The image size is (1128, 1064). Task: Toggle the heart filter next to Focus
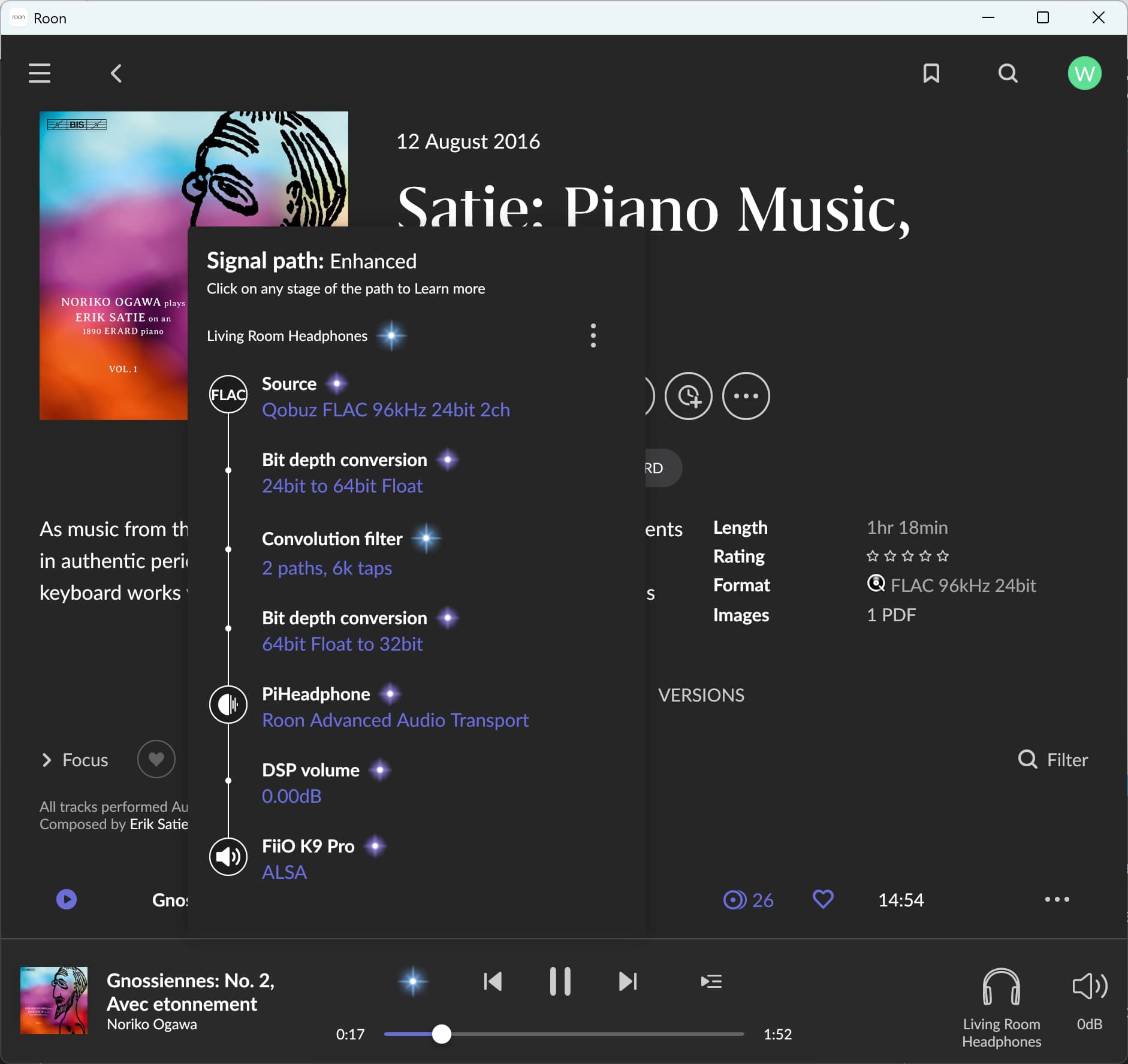pos(156,759)
